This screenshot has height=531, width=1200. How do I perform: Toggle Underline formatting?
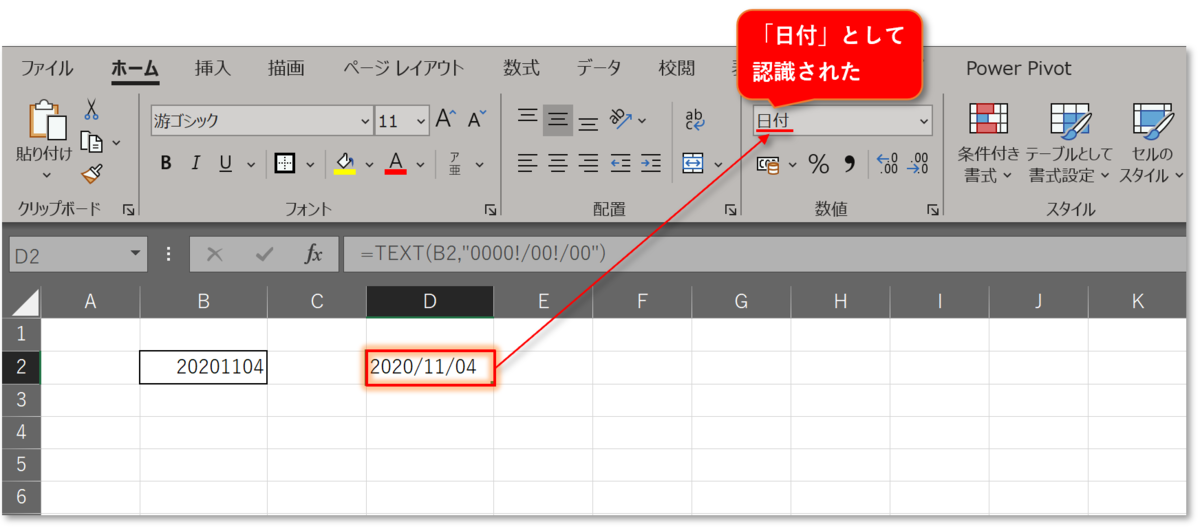click(225, 163)
